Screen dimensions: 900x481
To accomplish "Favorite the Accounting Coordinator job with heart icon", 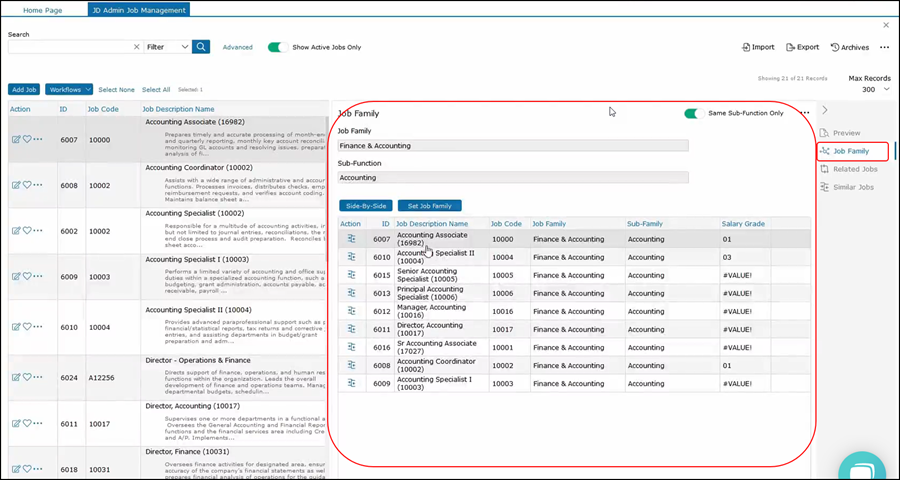I will pyautogui.click(x=27, y=185).
